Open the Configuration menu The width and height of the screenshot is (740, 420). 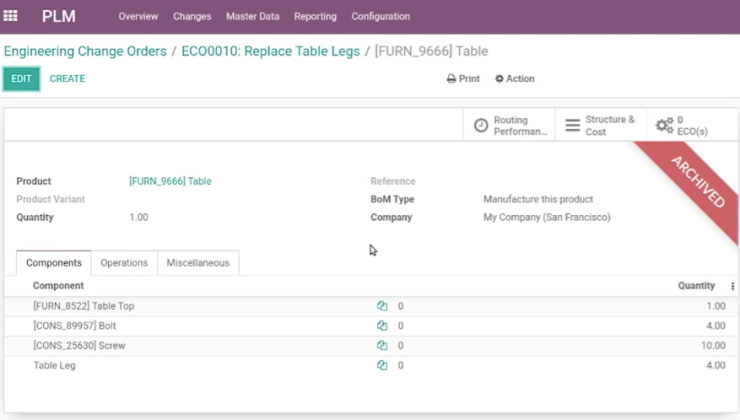point(380,17)
